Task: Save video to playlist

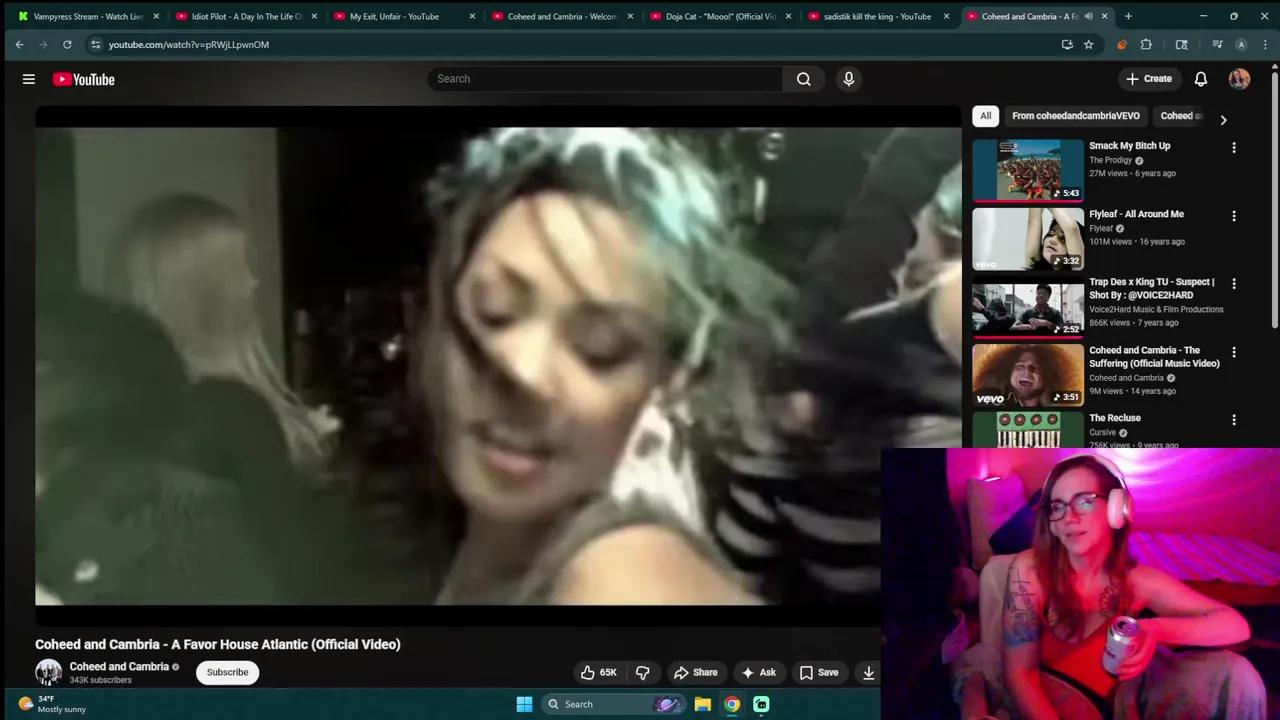Action: point(819,672)
